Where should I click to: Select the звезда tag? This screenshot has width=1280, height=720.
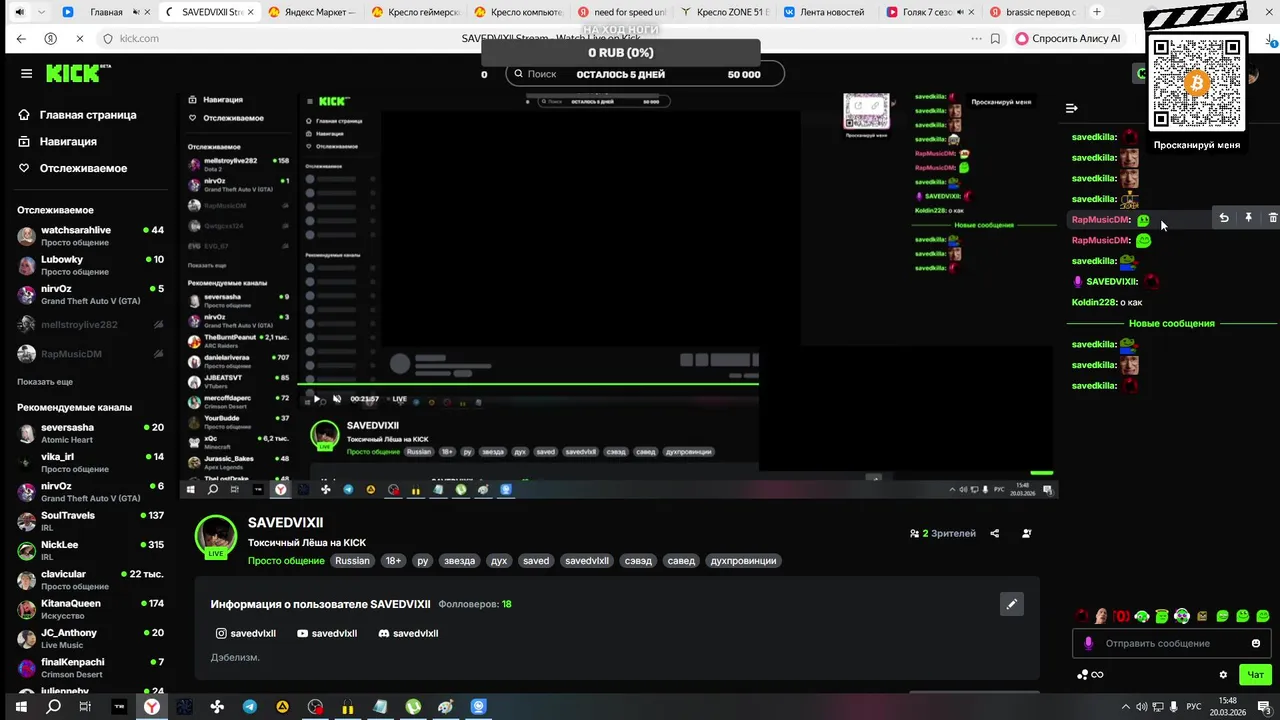click(x=459, y=561)
